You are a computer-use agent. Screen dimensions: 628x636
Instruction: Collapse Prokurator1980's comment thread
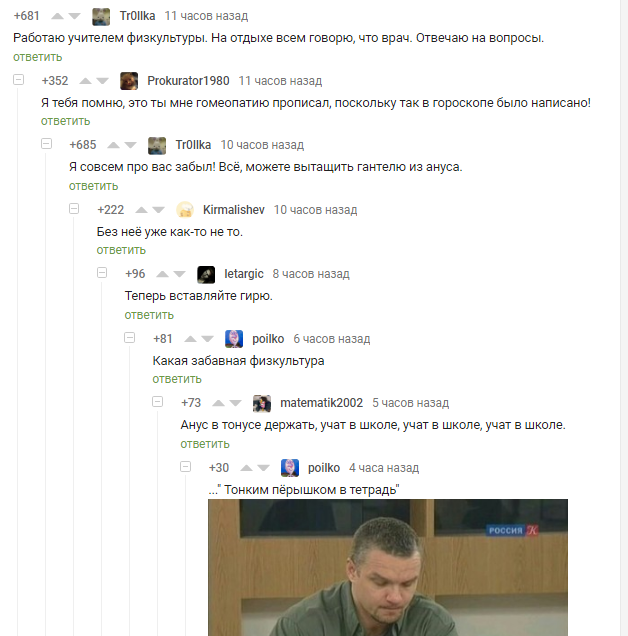(19, 80)
